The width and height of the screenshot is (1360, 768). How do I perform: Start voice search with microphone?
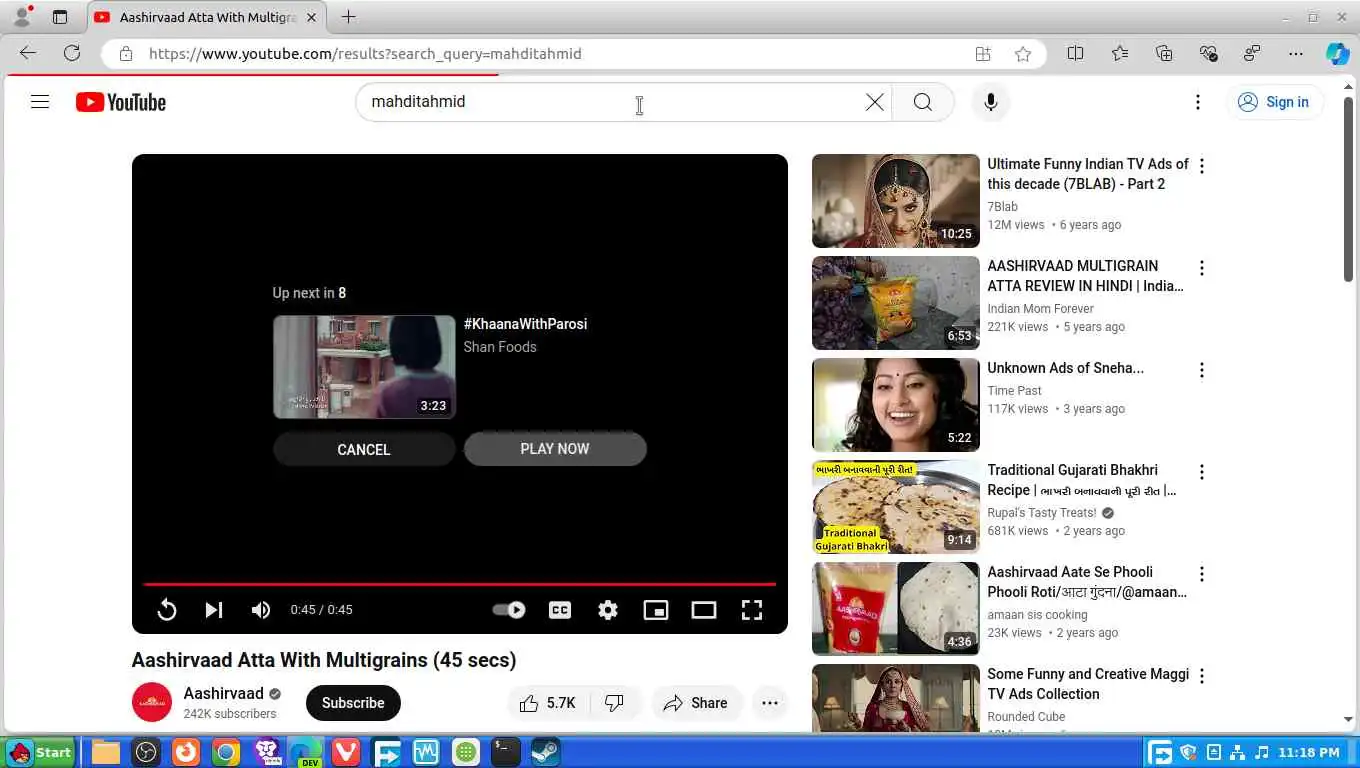(x=990, y=102)
